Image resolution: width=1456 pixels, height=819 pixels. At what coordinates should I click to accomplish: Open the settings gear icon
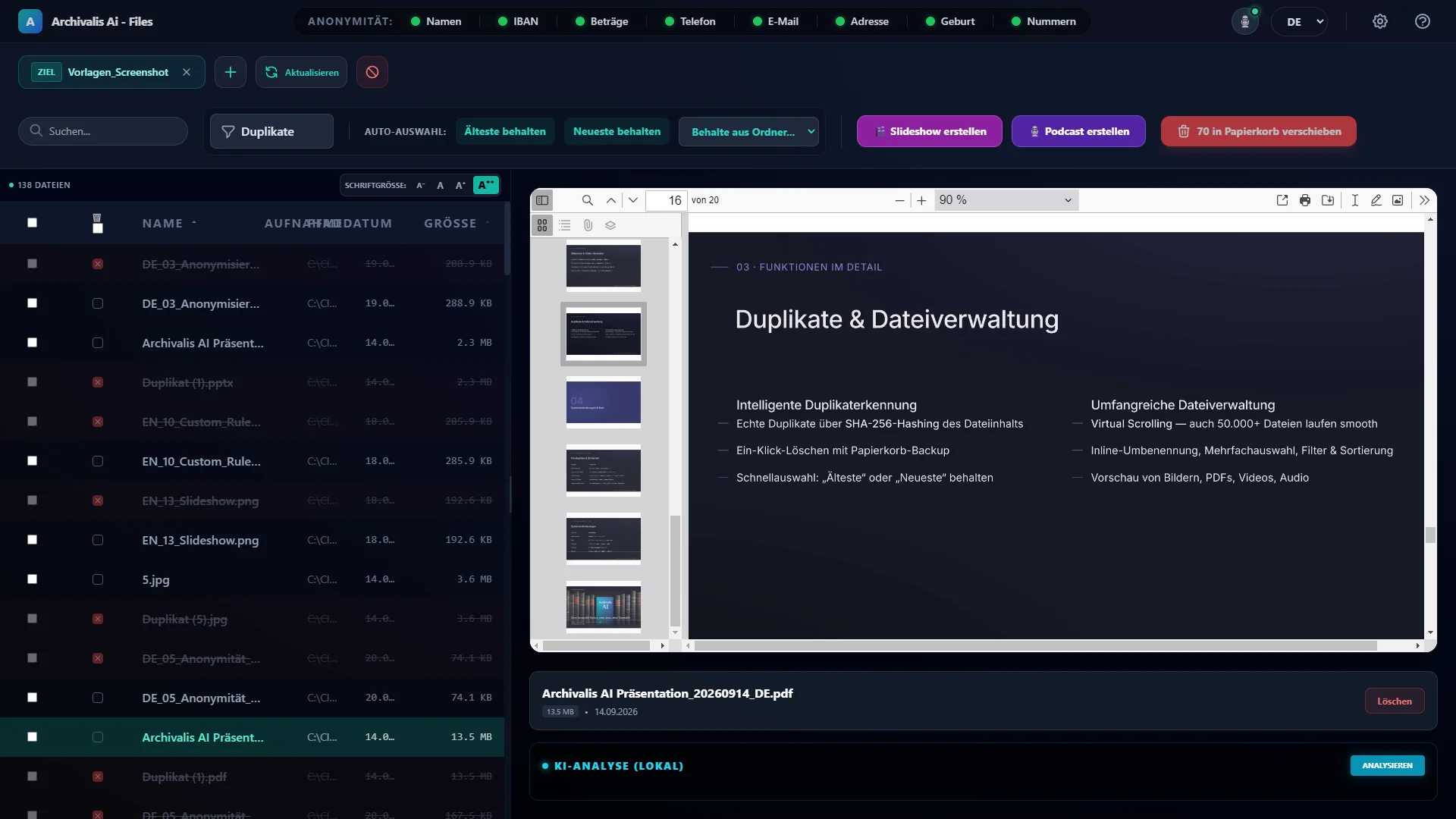click(1380, 21)
